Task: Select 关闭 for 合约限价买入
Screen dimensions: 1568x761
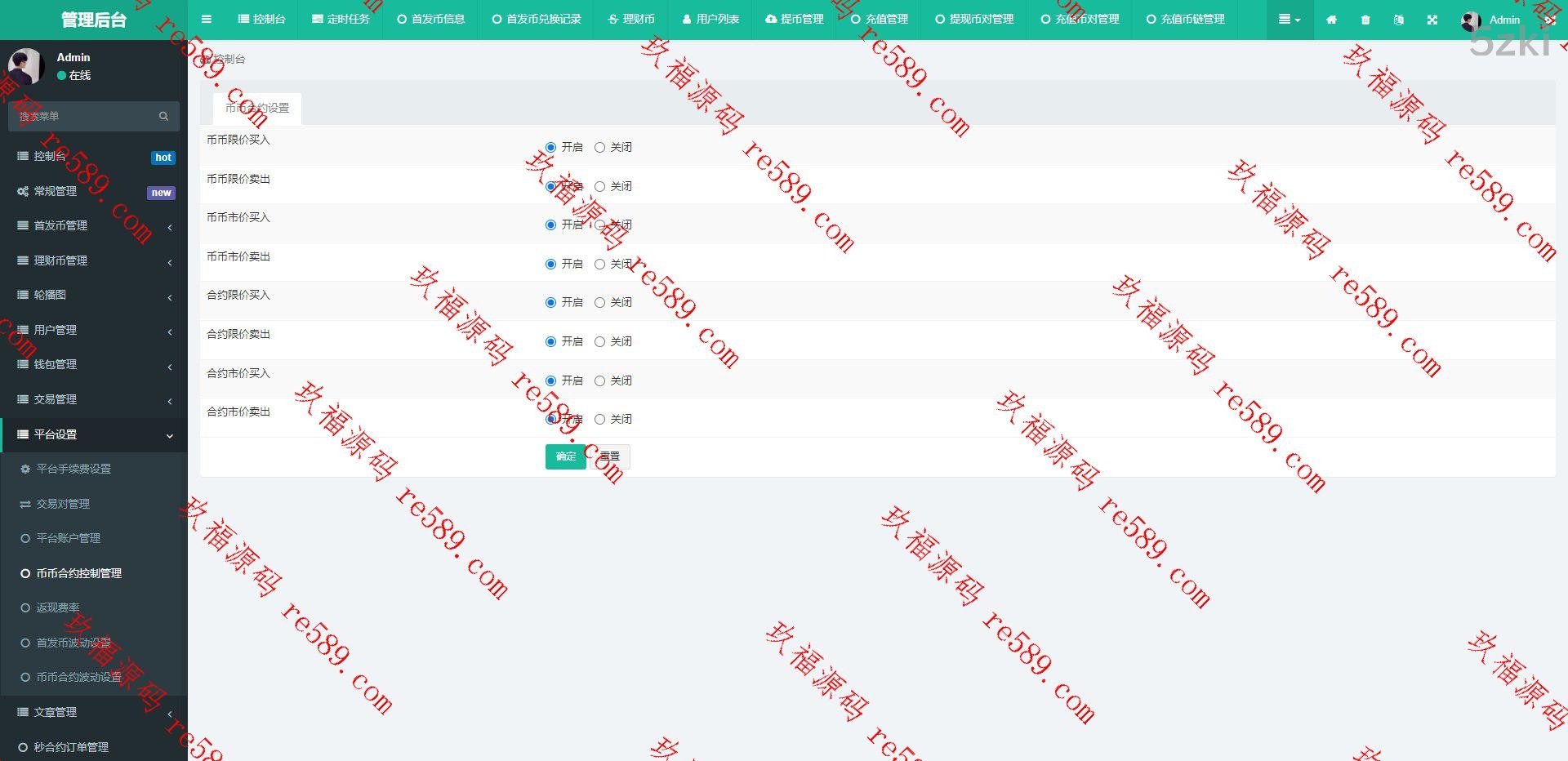Action: tap(600, 303)
